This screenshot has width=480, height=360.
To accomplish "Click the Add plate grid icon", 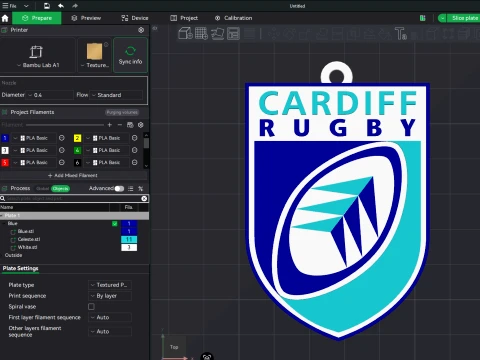I will click(201, 34).
